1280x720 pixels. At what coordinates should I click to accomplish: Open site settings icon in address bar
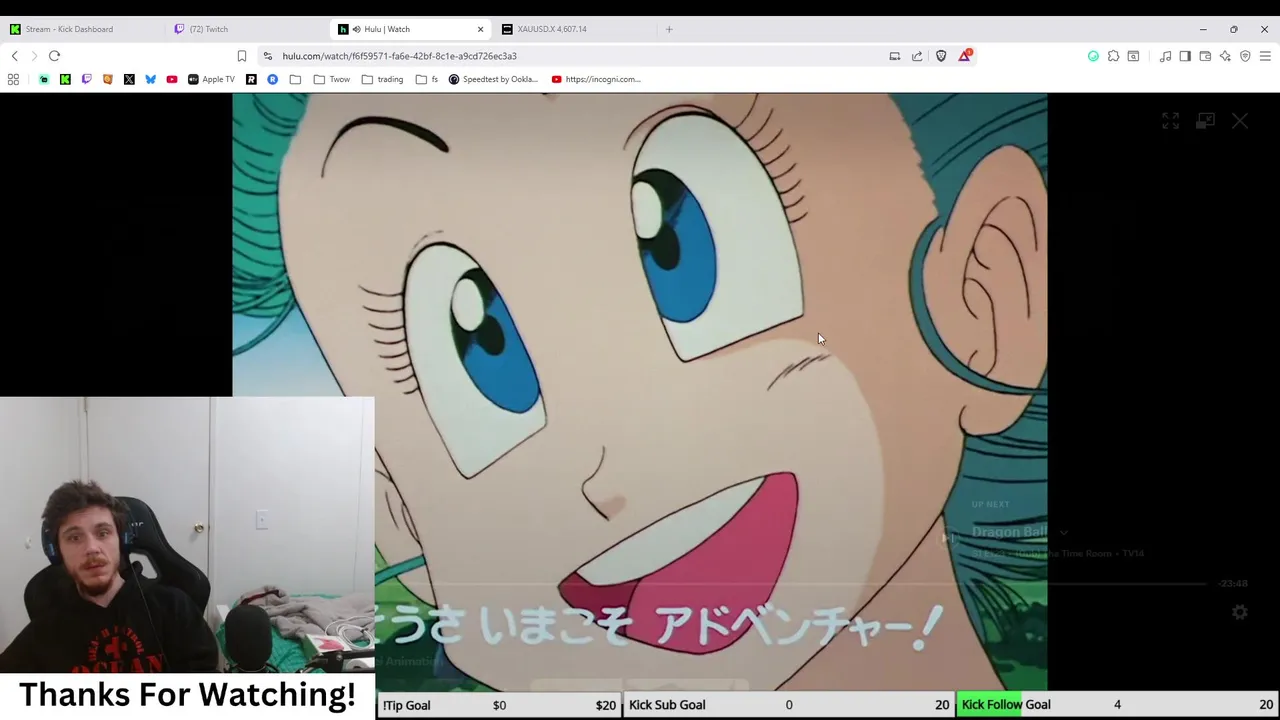pos(268,56)
